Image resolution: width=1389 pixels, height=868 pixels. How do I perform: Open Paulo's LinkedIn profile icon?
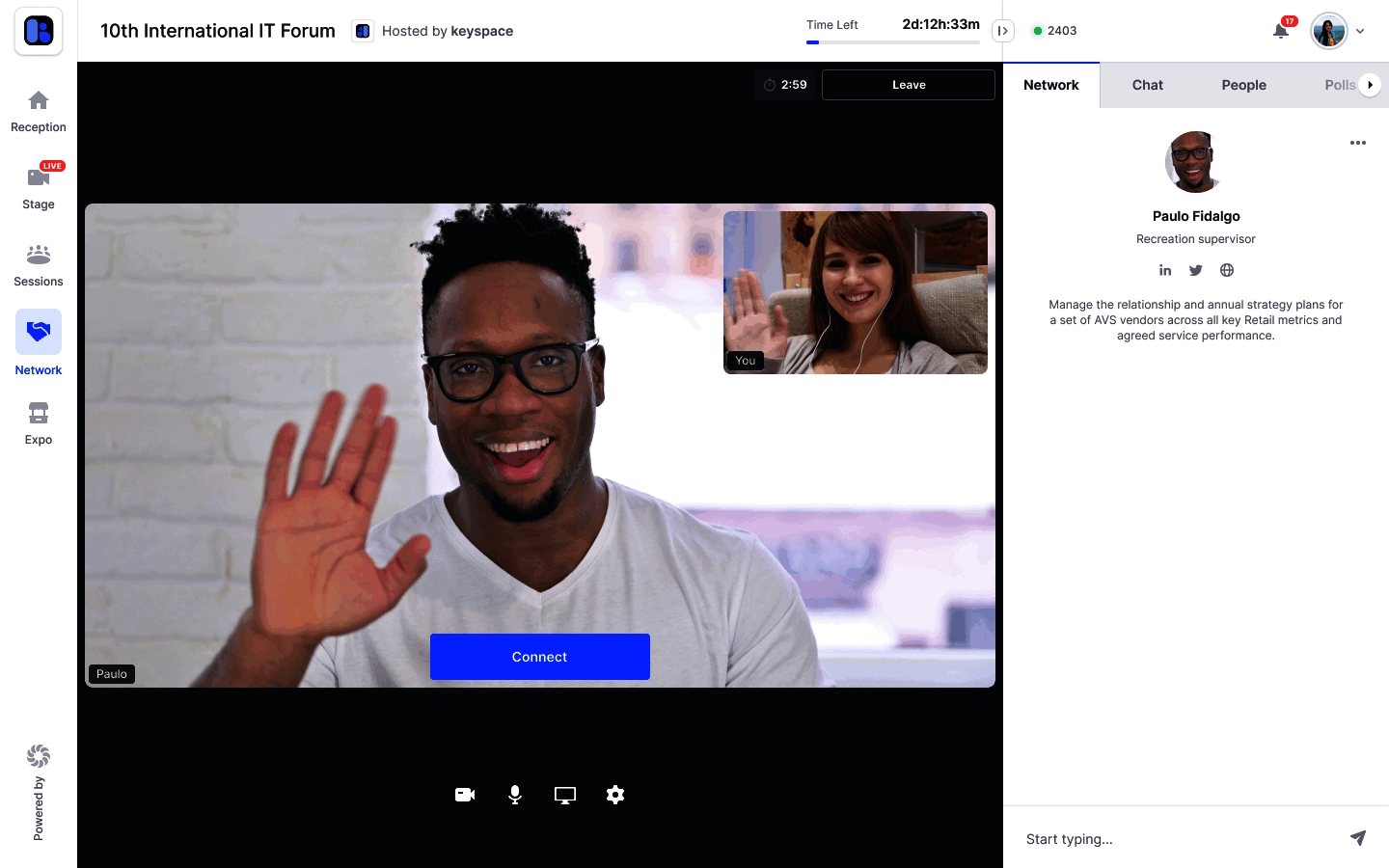point(1165,270)
